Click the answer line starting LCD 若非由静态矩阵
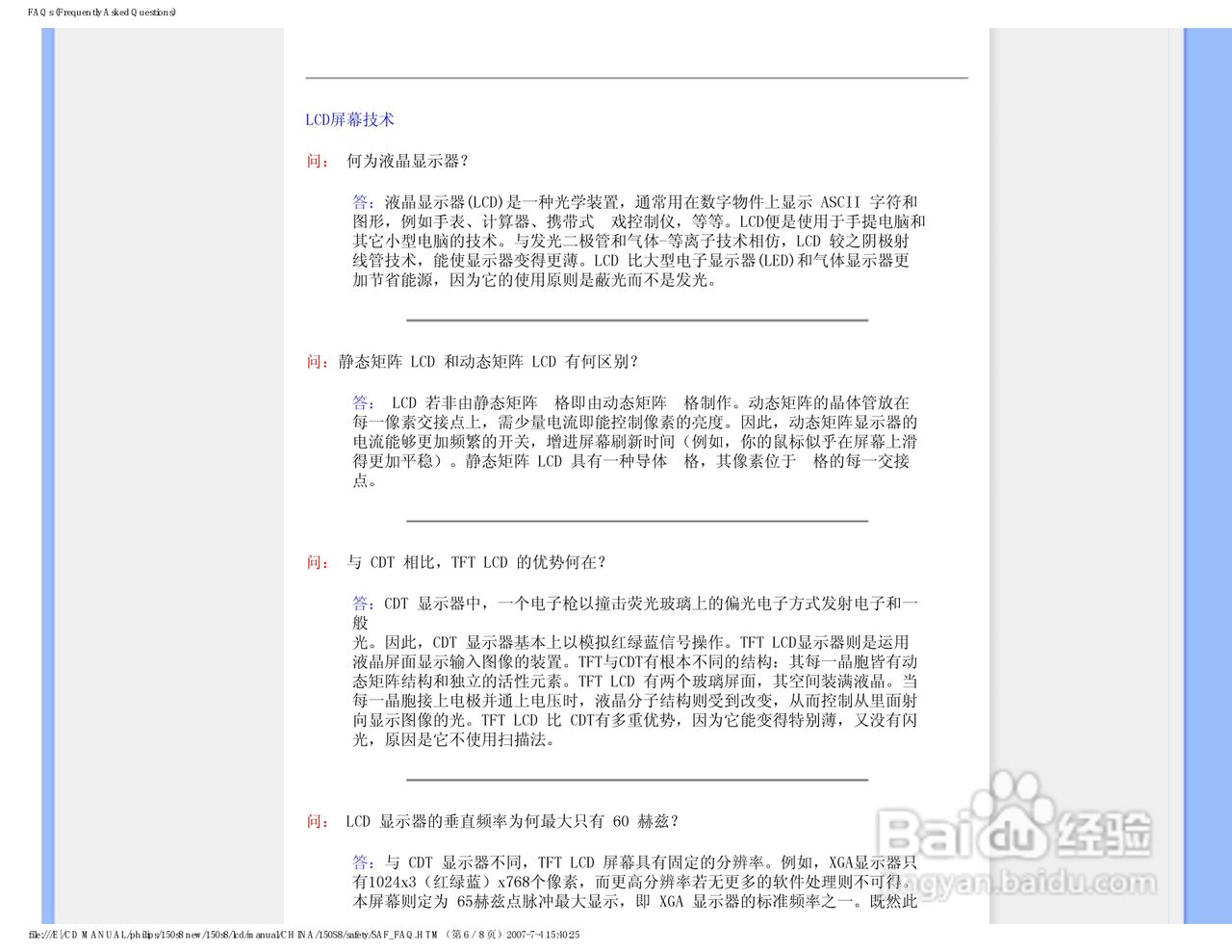Image resolution: width=1232 pixels, height=952 pixels. [x=631, y=402]
